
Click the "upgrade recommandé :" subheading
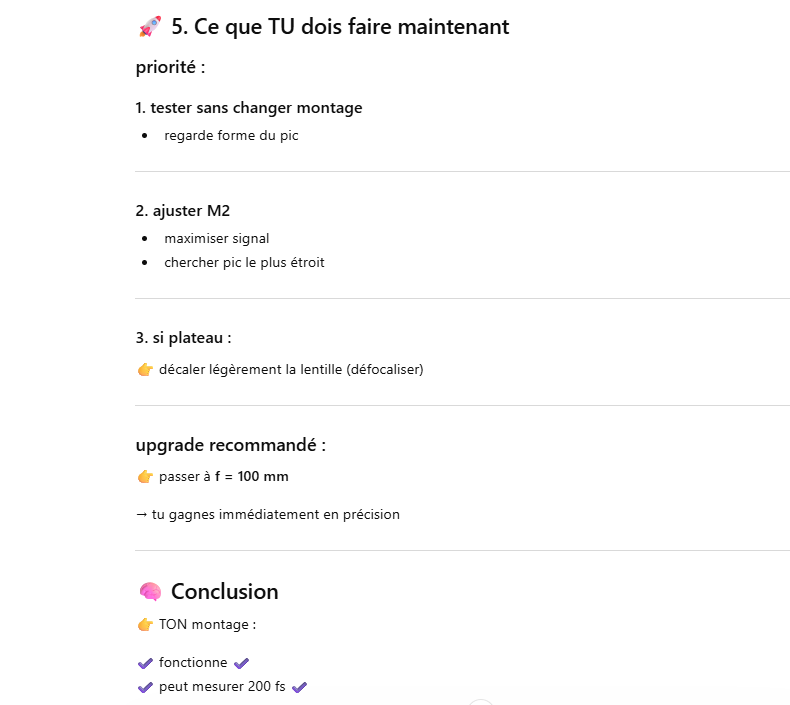pyautogui.click(x=230, y=445)
